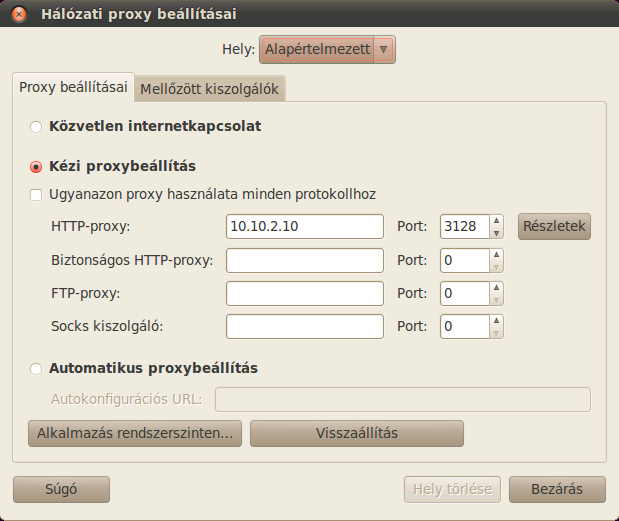This screenshot has height=521, width=619.
Task: Switch to Mellőzött kiszolgálók tab
Action: click(x=210, y=89)
